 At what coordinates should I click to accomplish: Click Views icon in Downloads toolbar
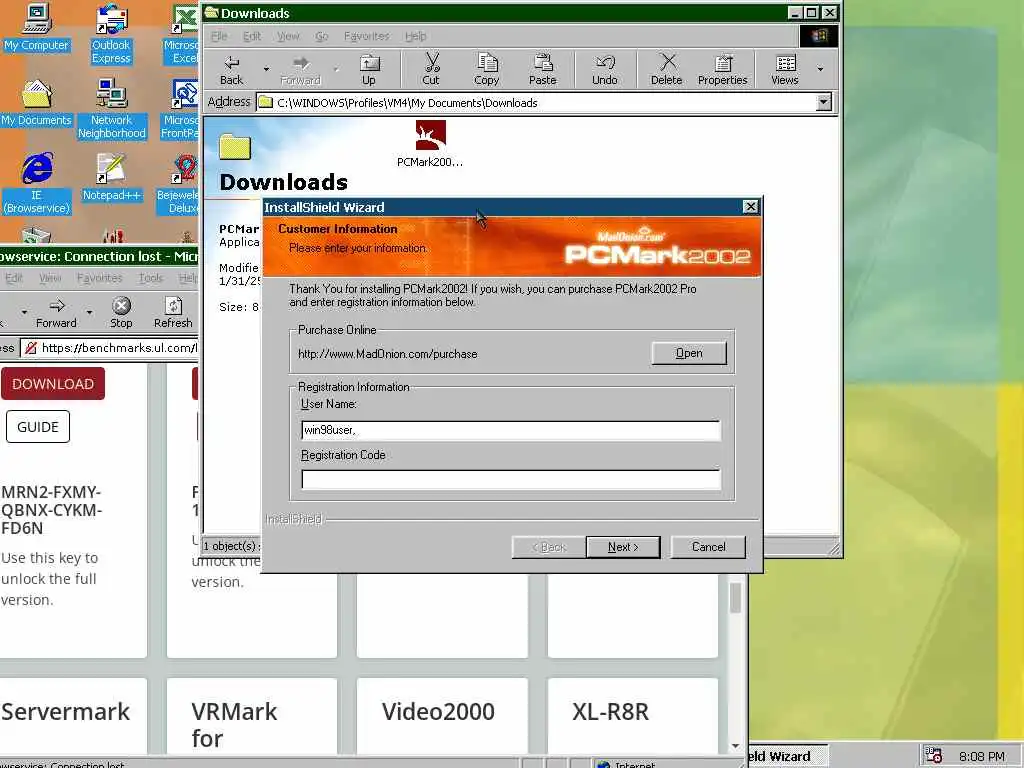click(x=785, y=70)
